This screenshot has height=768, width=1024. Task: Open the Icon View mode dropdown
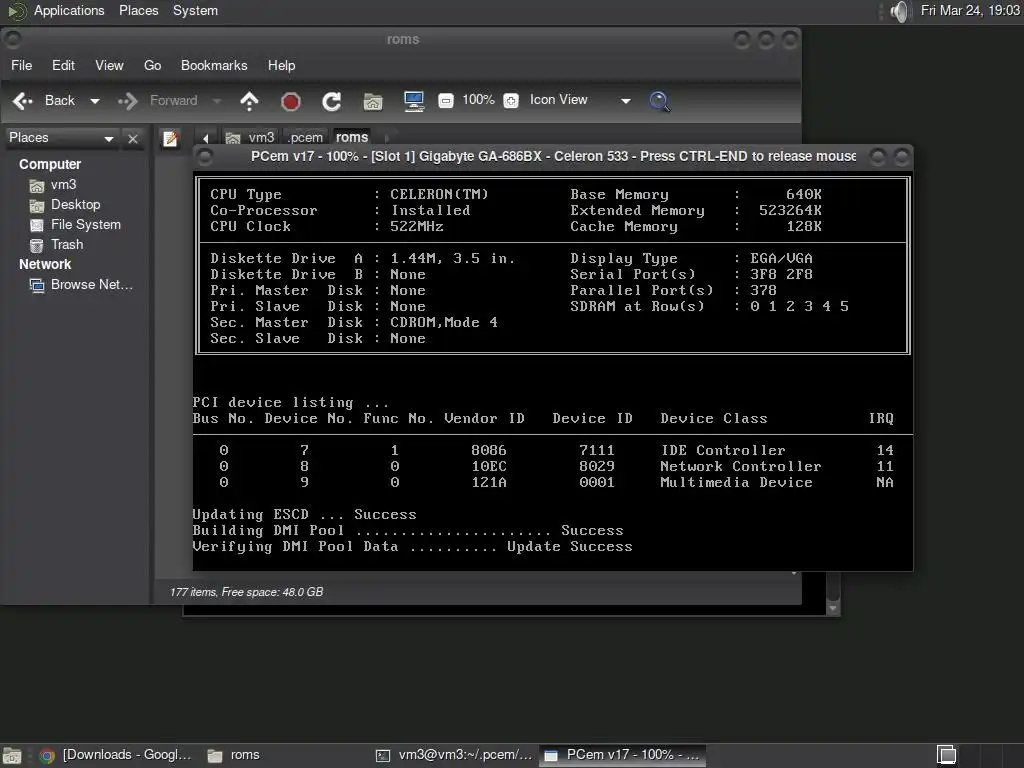pyautogui.click(x=580, y=100)
